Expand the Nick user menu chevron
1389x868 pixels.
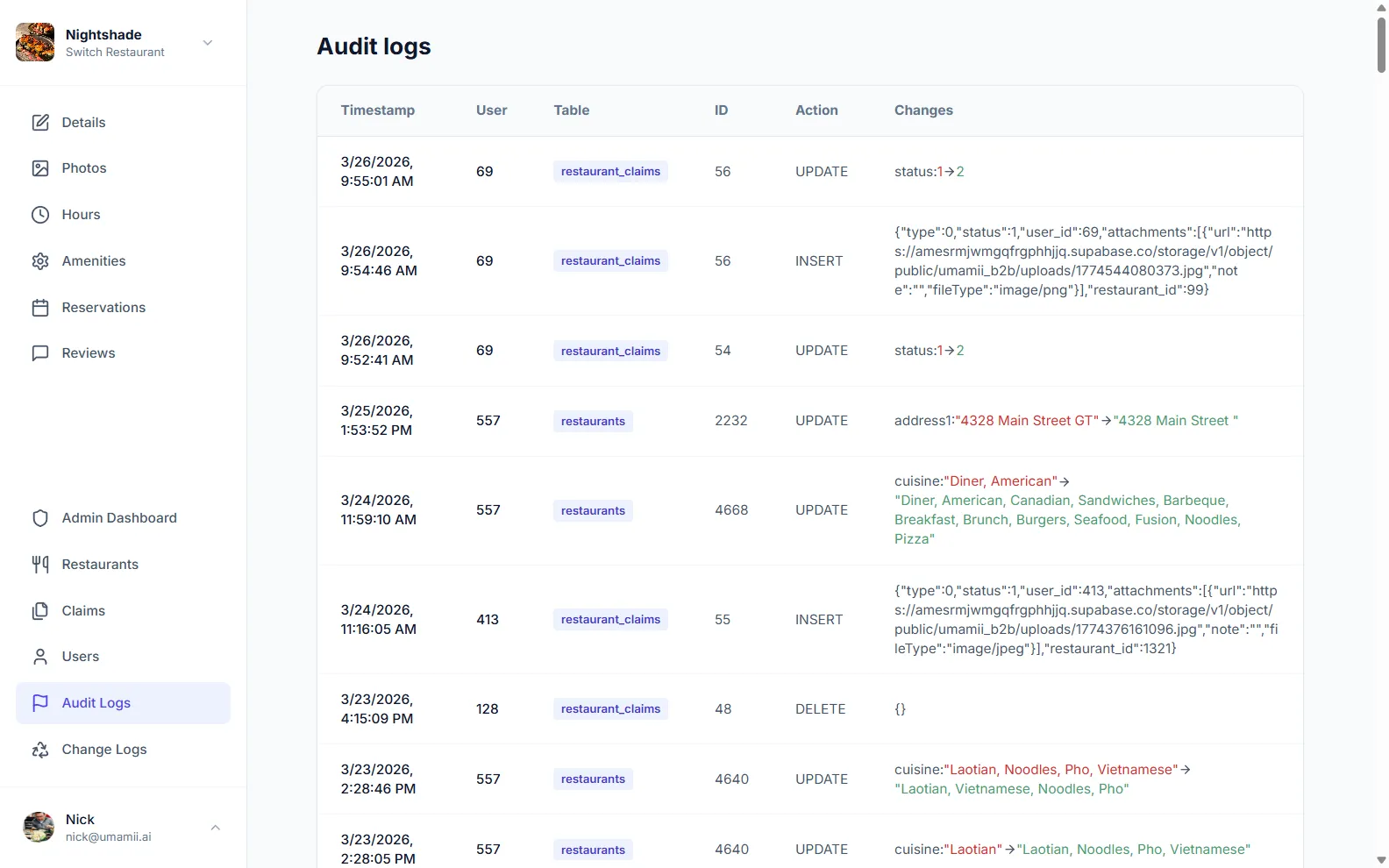216,827
